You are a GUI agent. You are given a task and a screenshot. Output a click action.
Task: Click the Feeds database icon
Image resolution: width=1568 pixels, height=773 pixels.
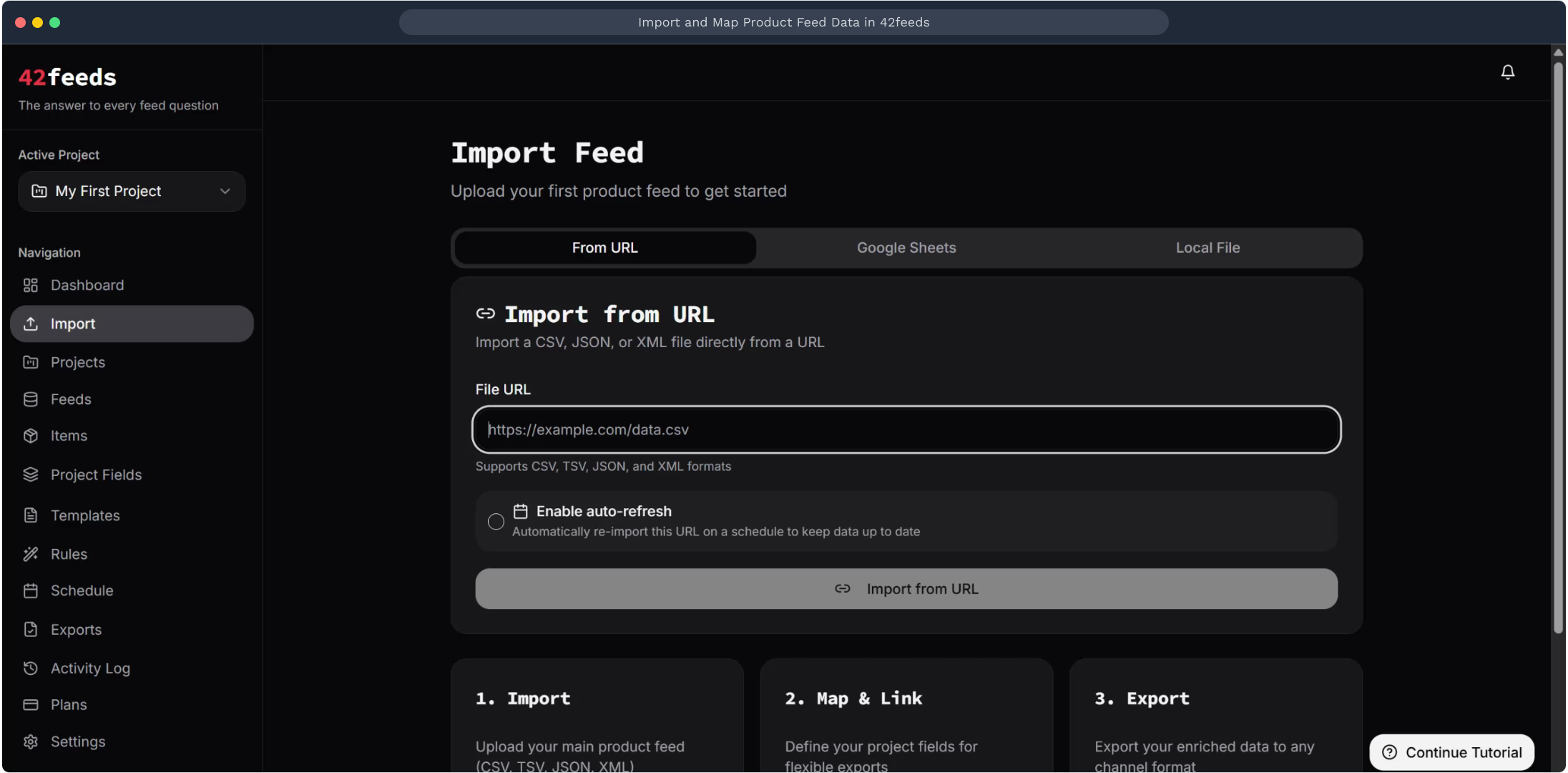(30, 399)
